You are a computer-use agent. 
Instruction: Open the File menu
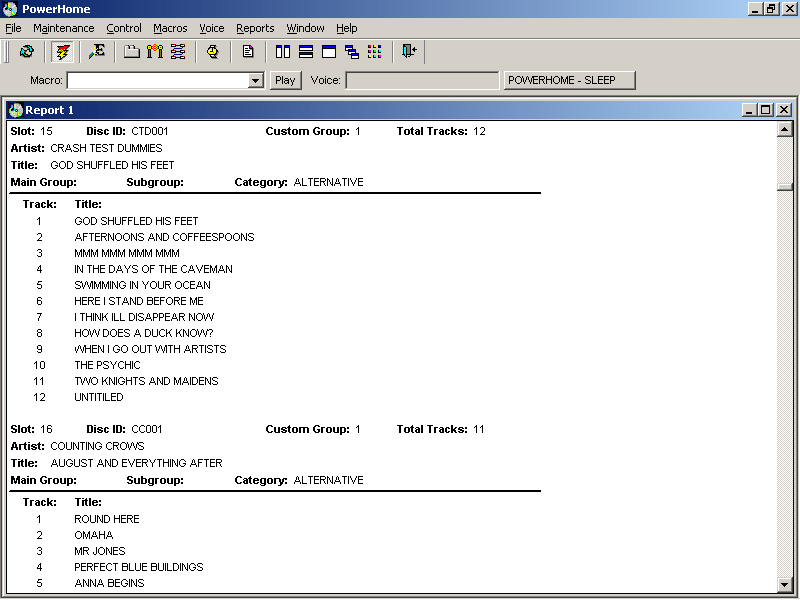[x=13, y=28]
